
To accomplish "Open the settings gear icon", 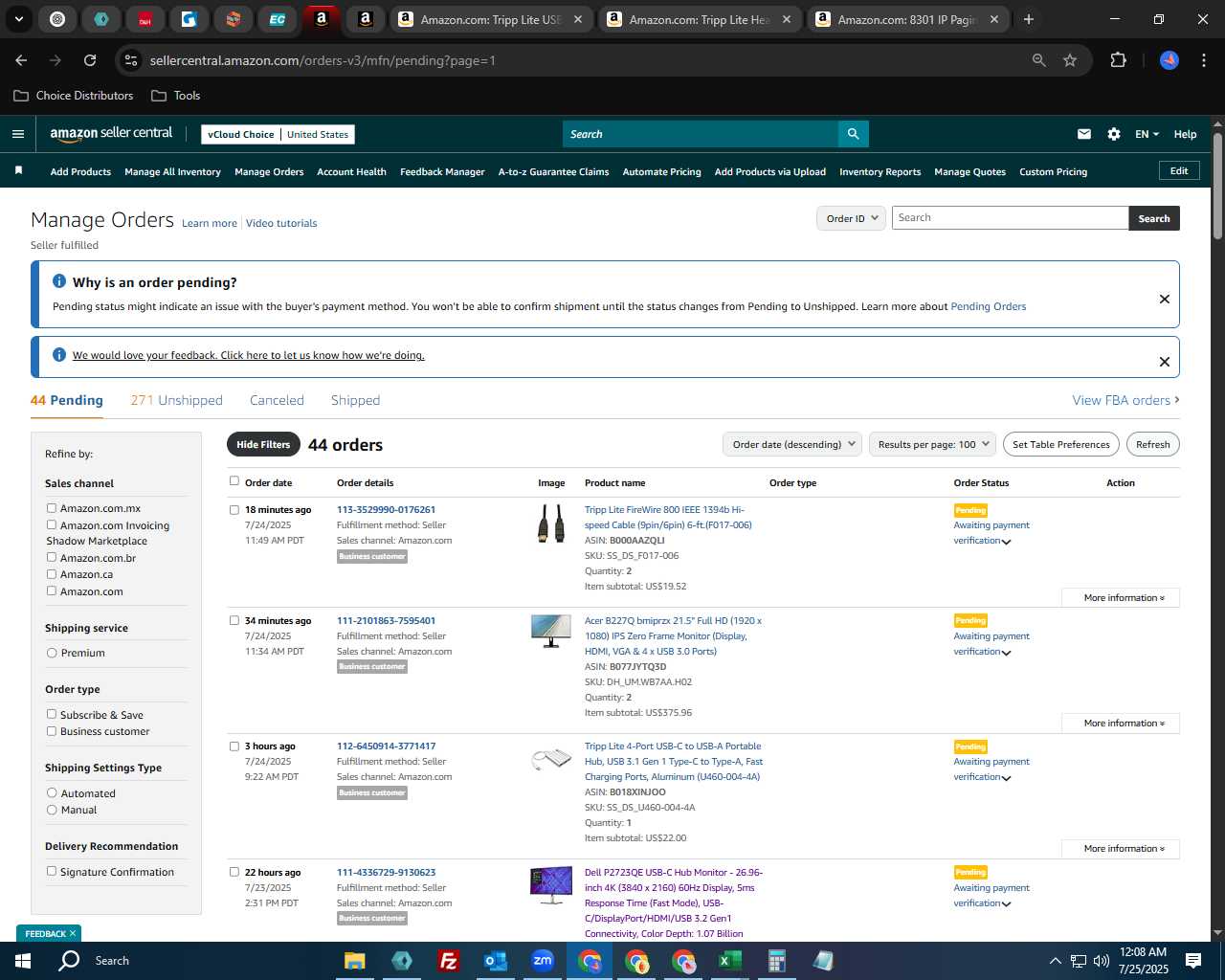I will (x=1114, y=134).
